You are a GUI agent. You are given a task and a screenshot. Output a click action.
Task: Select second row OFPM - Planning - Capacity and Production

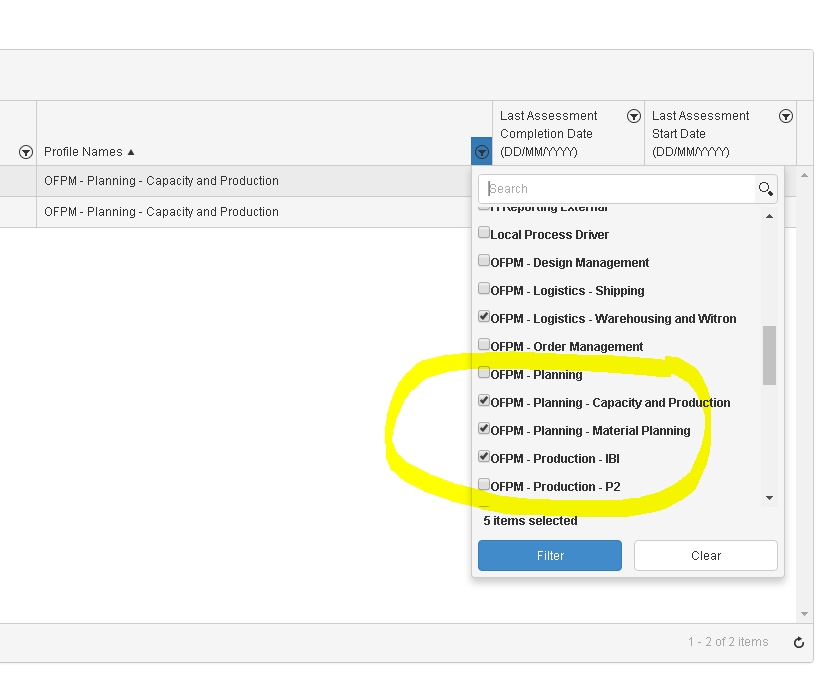tap(161, 212)
